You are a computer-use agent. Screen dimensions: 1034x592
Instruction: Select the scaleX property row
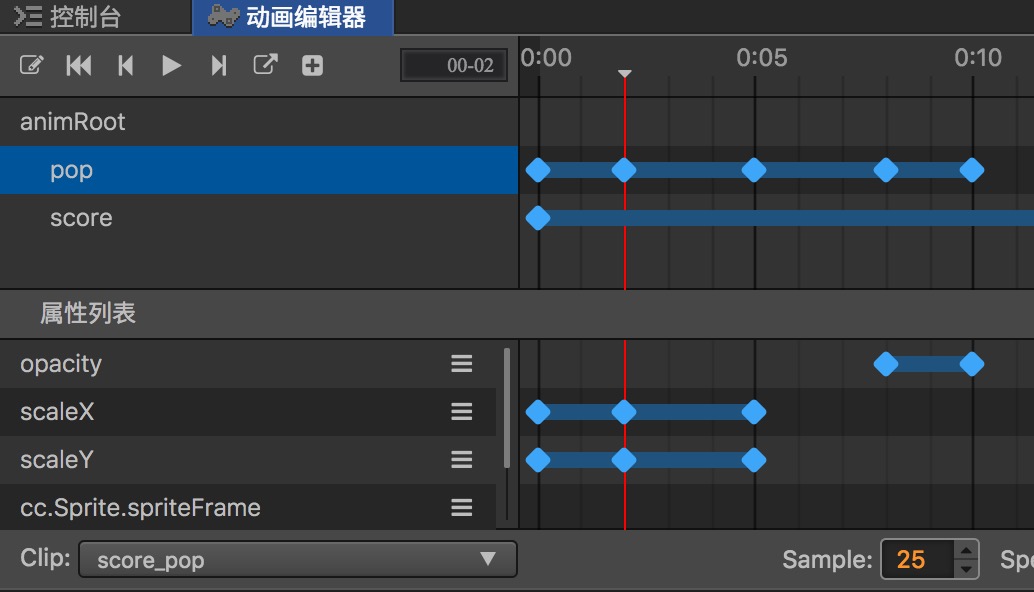248,412
